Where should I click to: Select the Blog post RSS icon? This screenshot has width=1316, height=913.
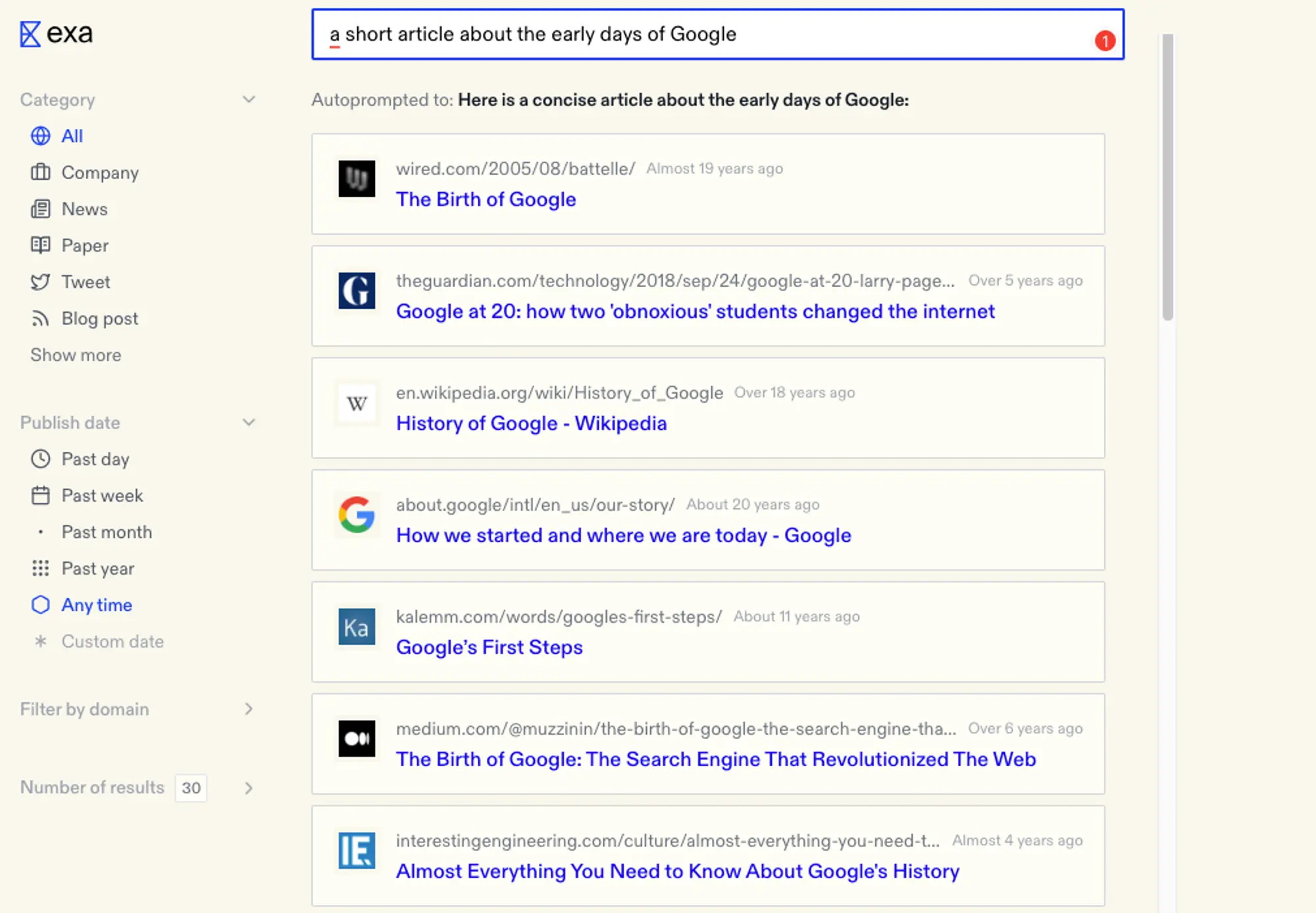tap(40, 319)
